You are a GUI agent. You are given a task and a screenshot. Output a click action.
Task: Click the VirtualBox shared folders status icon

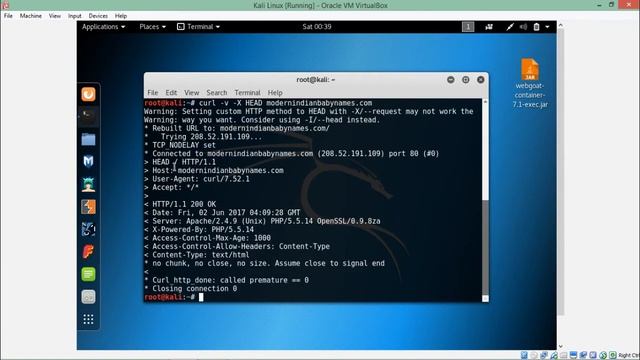coord(564,356)
